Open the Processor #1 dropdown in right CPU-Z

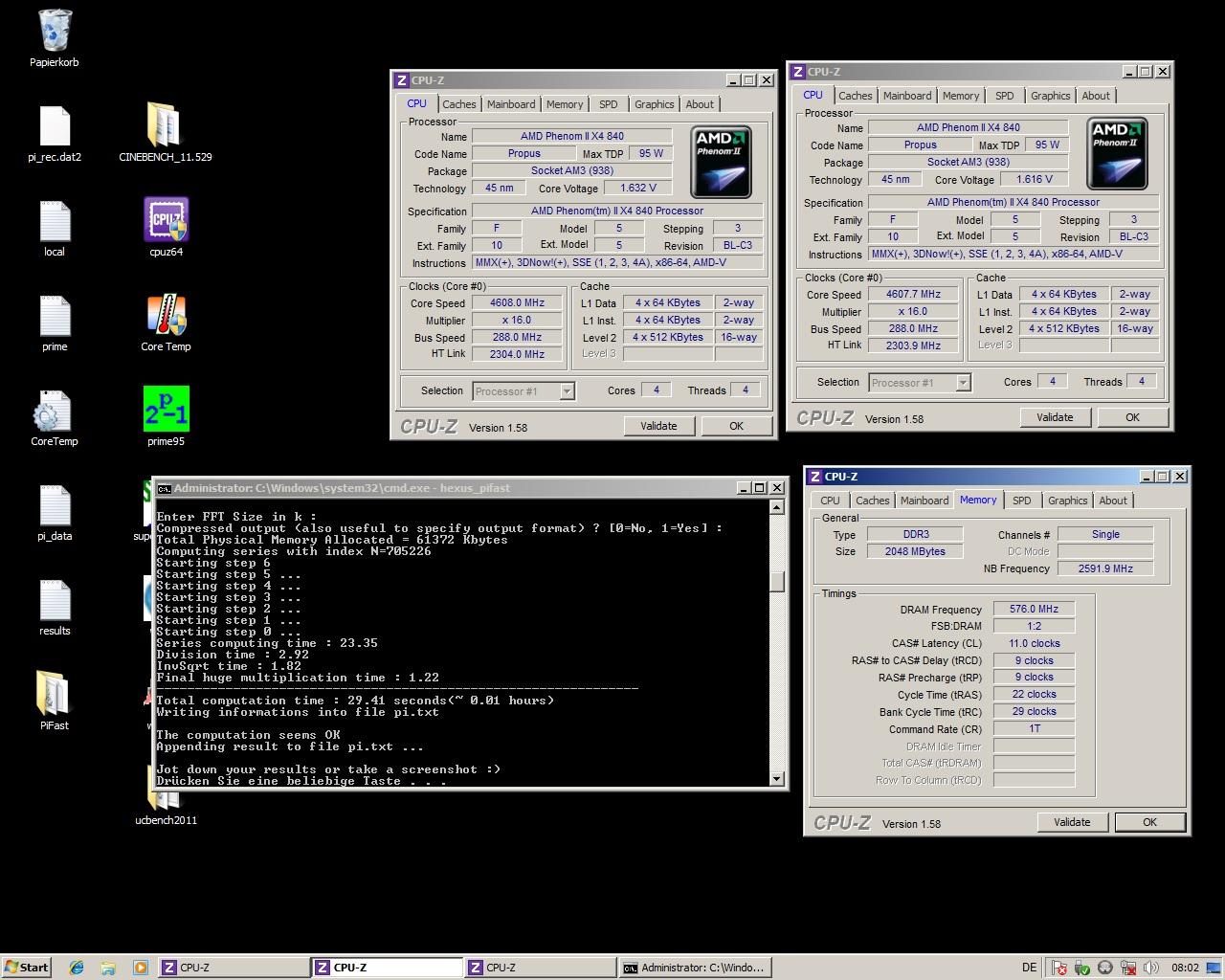pos(963,383)
